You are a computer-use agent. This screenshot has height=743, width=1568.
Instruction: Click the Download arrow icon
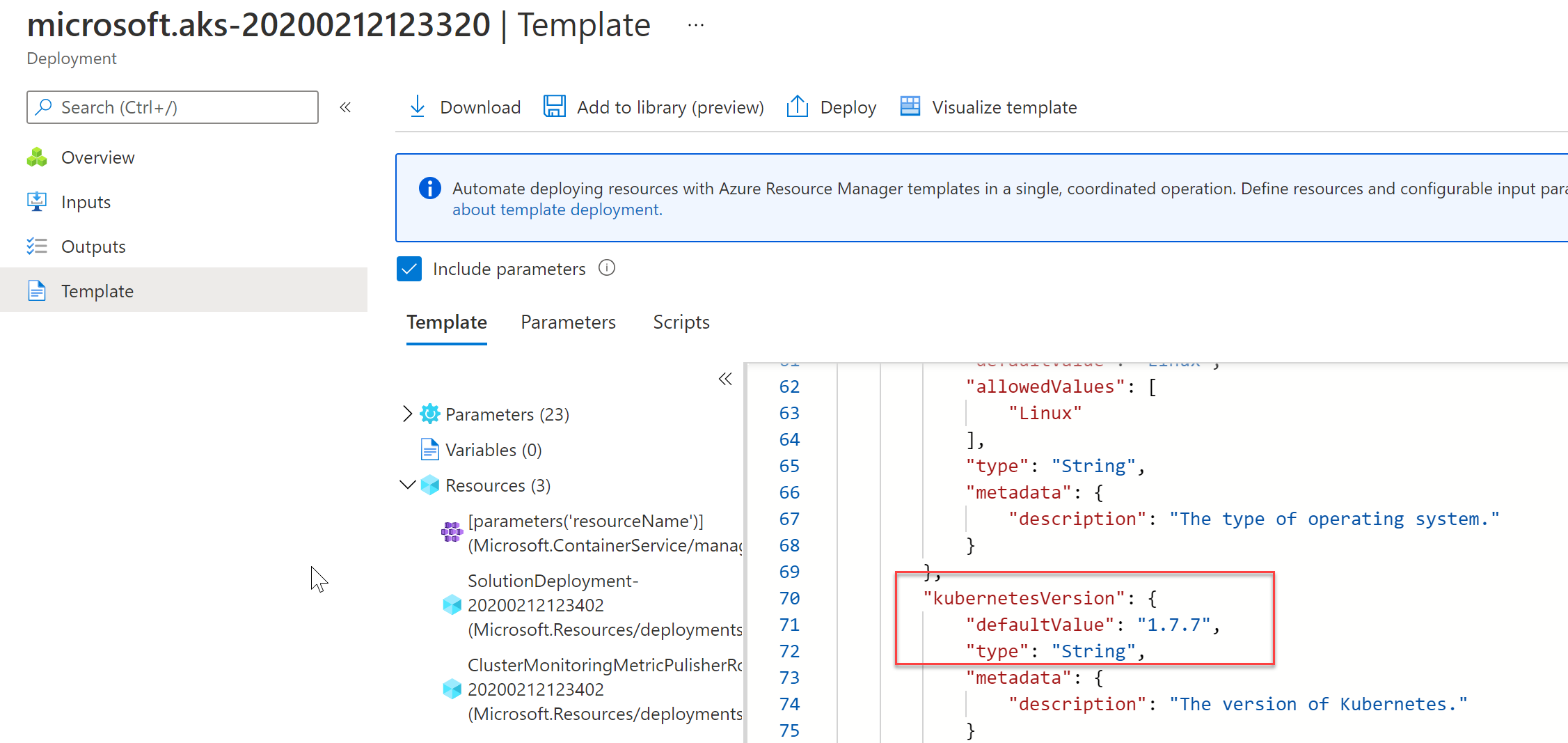click(x=418, y=107)
